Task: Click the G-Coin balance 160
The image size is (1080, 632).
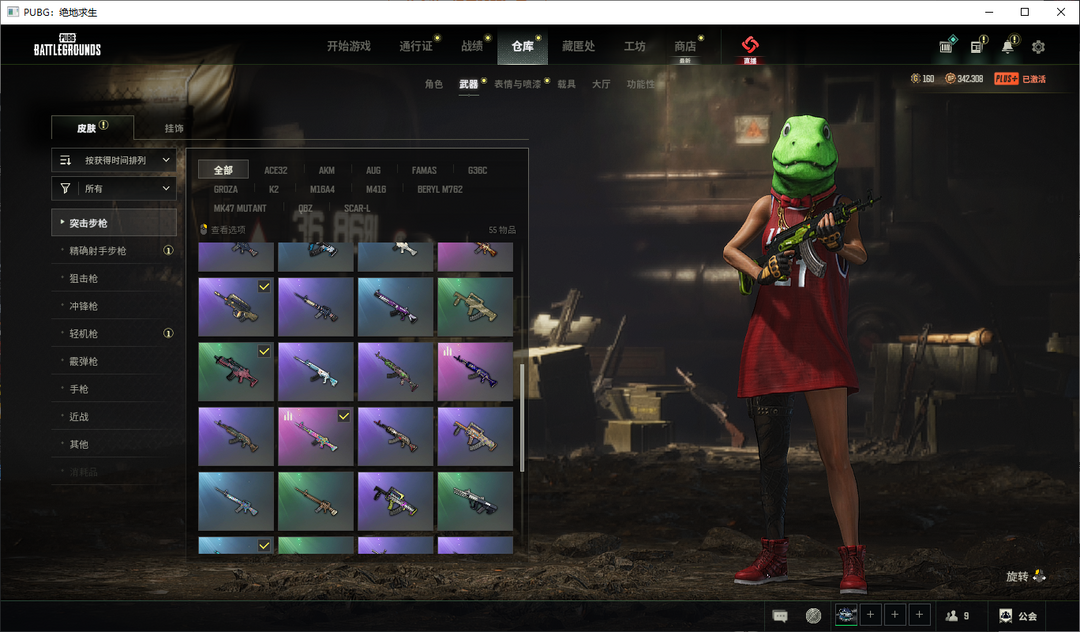Action: (923, 78)
